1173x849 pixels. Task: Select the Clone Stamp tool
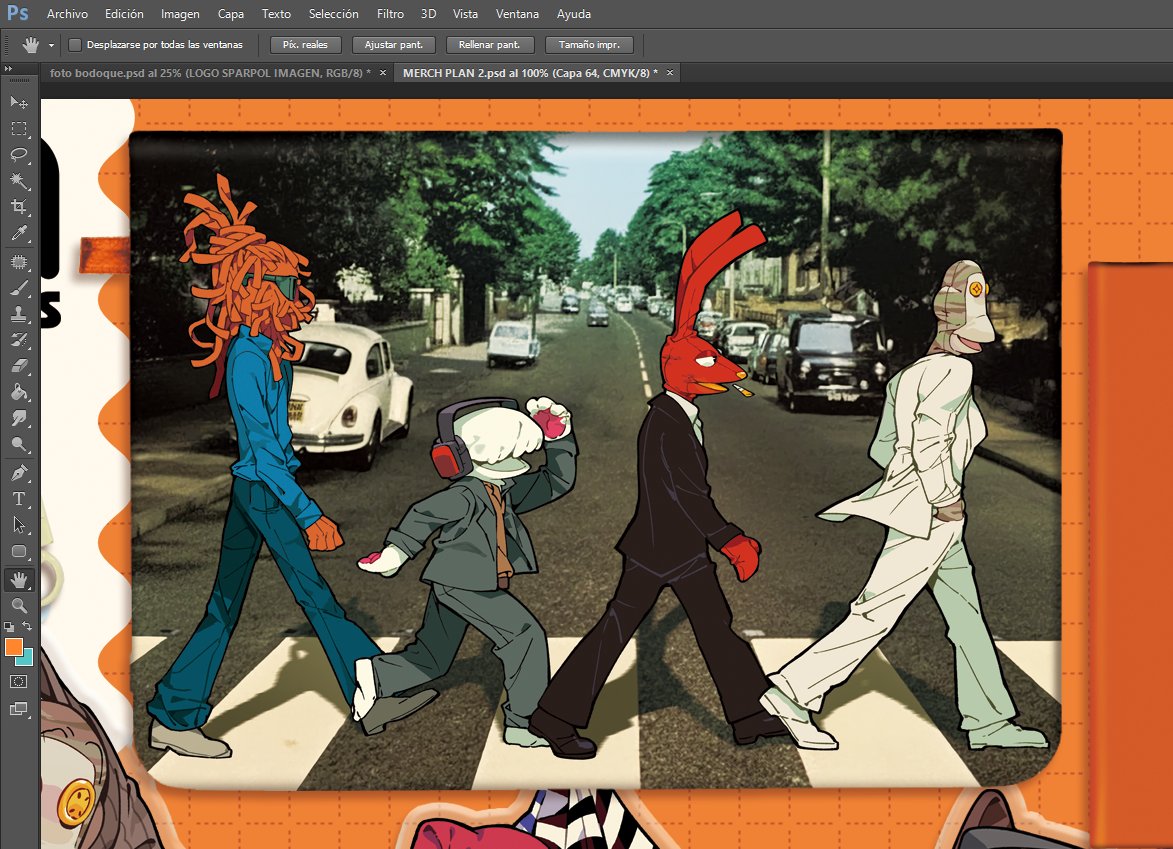19,314
